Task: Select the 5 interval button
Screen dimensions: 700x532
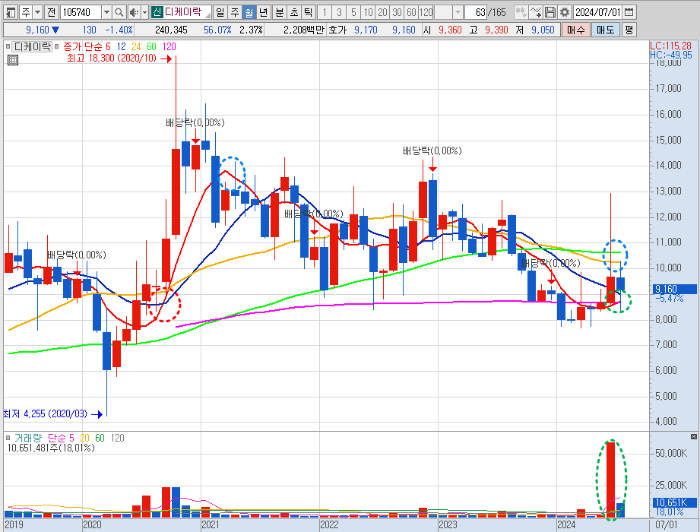Action: click(x=354, y=12)
